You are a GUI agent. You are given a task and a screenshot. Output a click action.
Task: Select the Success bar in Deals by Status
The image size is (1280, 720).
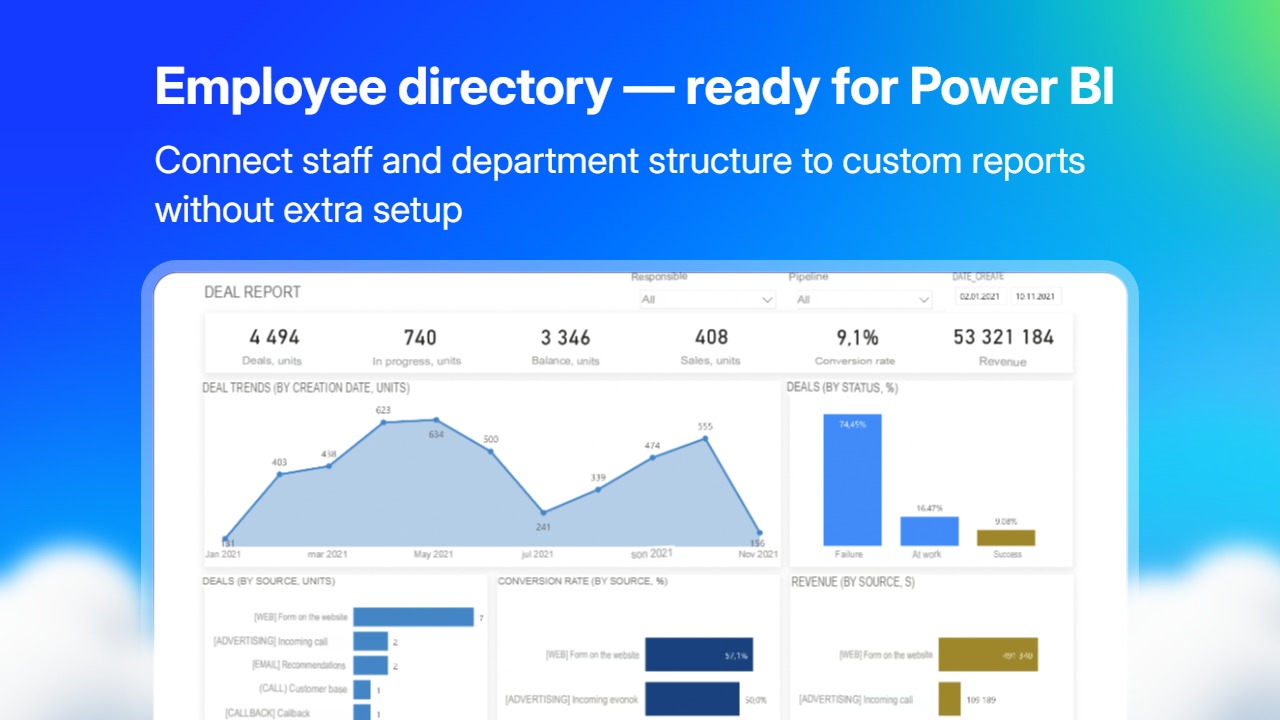coord(1006,538)
